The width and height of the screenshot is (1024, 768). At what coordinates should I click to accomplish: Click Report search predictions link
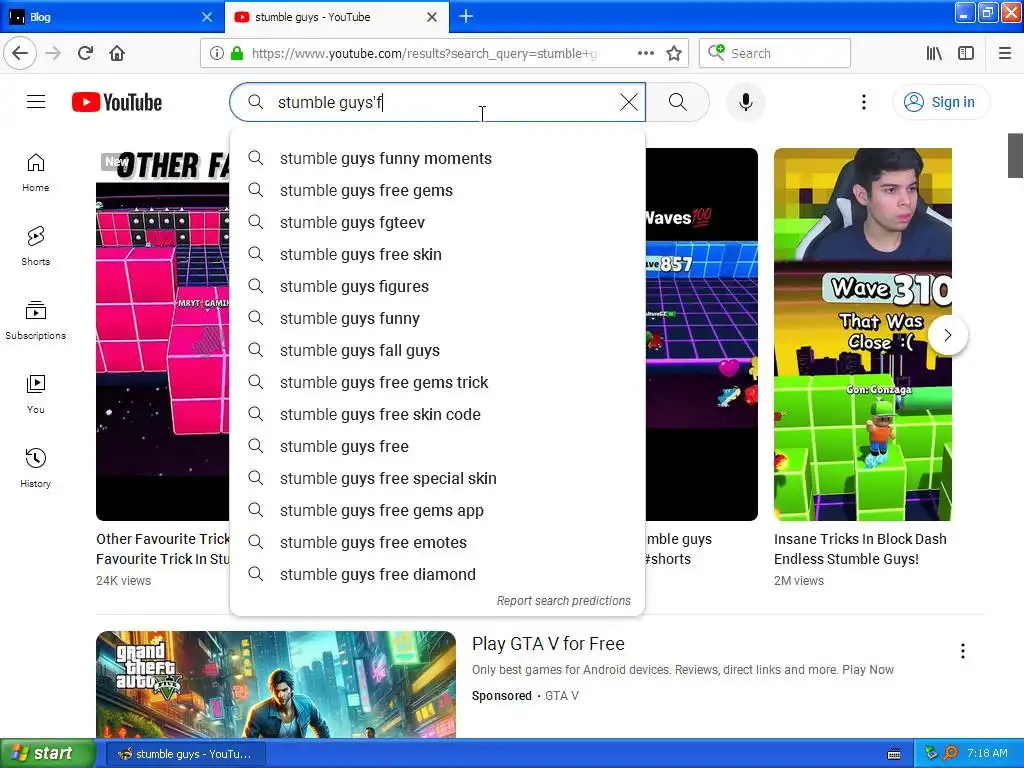[x=564, y=601]
